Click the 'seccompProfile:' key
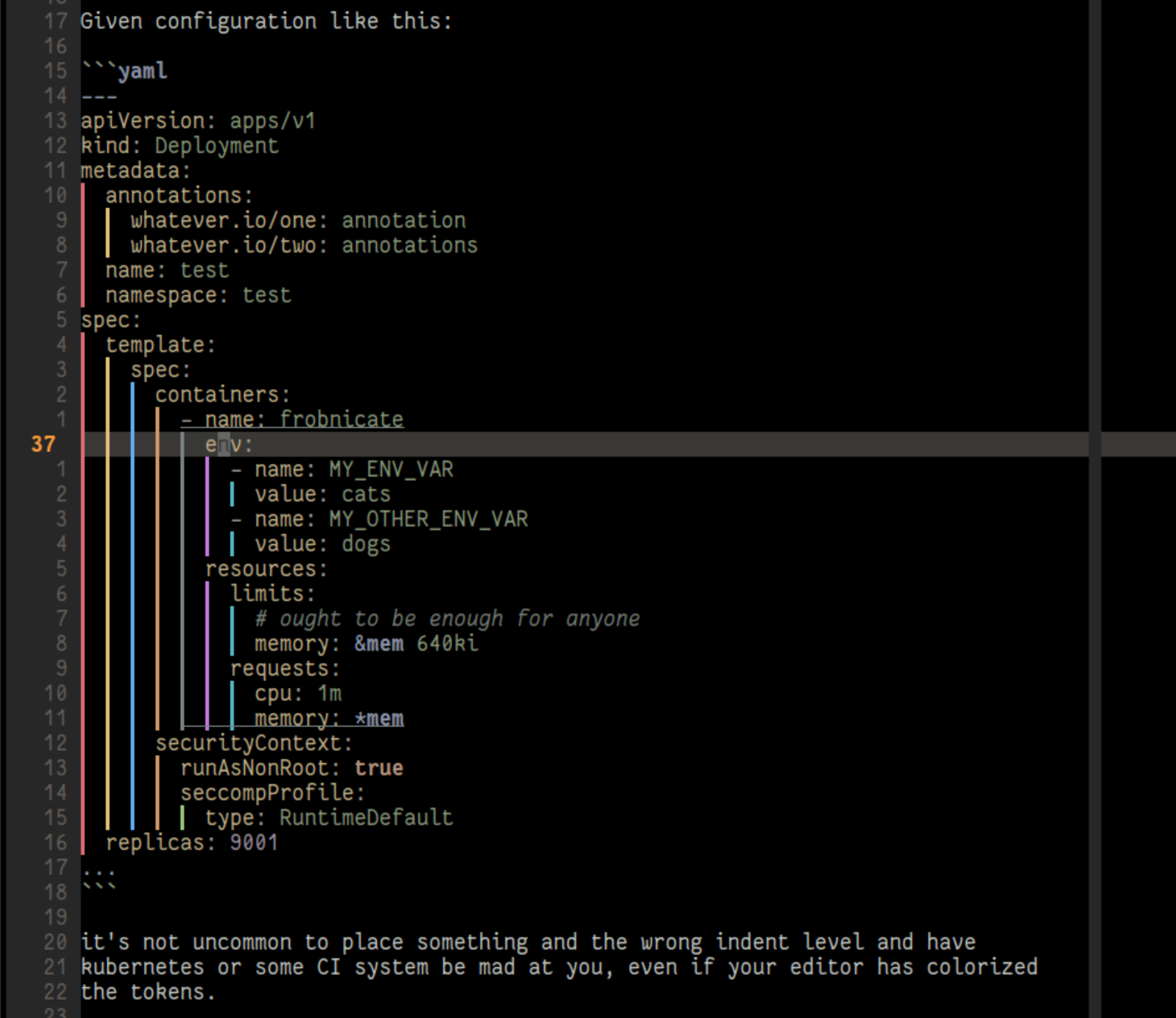 [x=273, y=793]
